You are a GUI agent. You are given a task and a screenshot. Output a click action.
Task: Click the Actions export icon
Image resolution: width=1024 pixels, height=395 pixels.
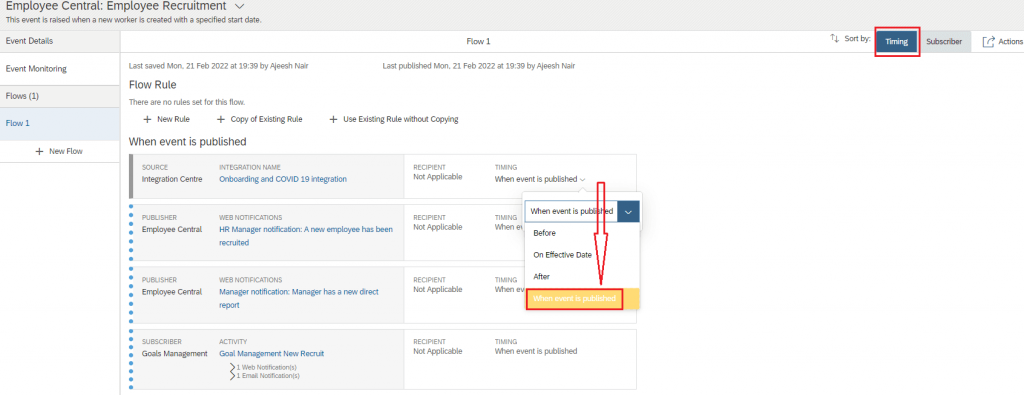(988, 42)
